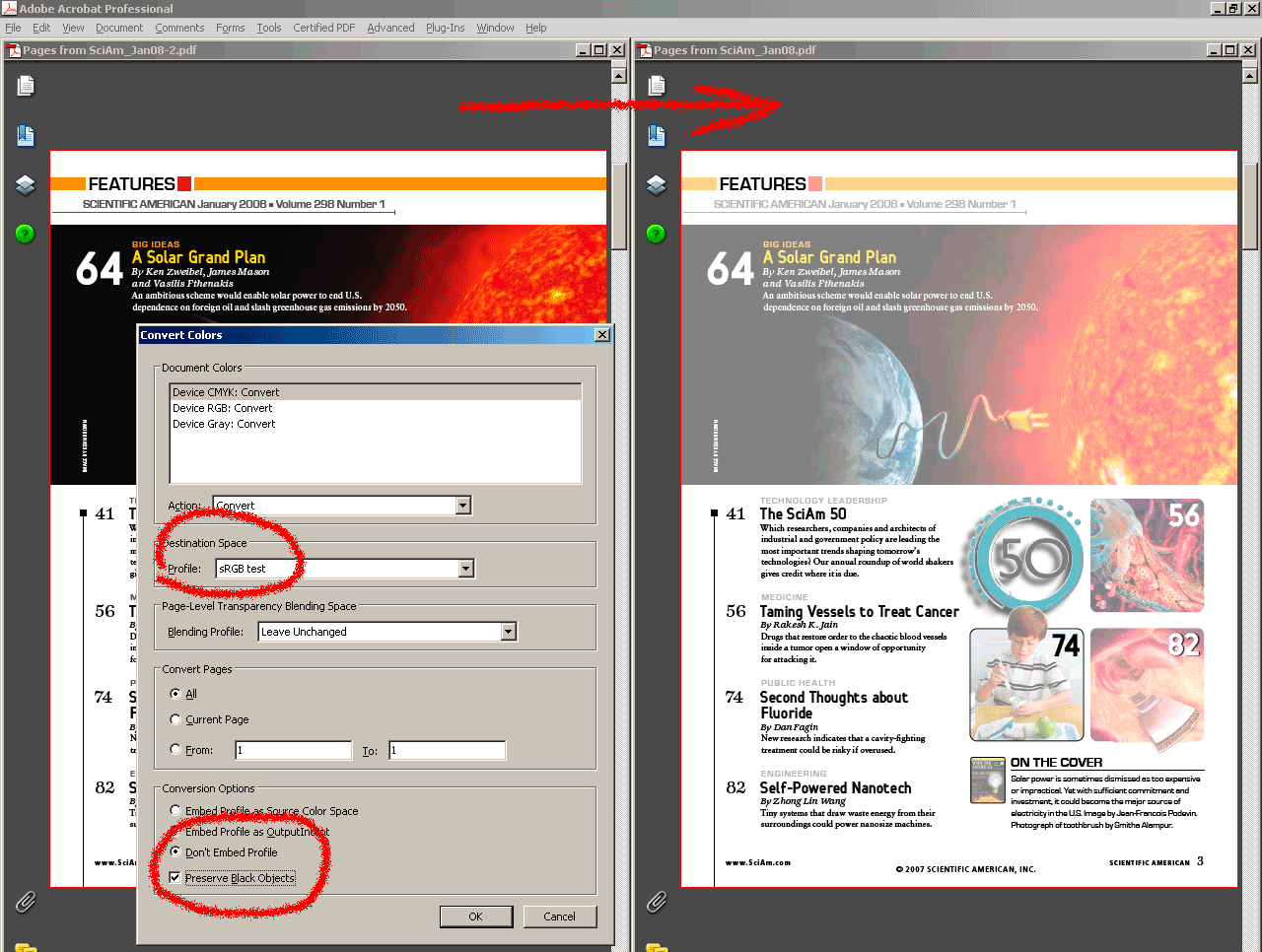Open Bookmarks panel icon in left document

26,136
